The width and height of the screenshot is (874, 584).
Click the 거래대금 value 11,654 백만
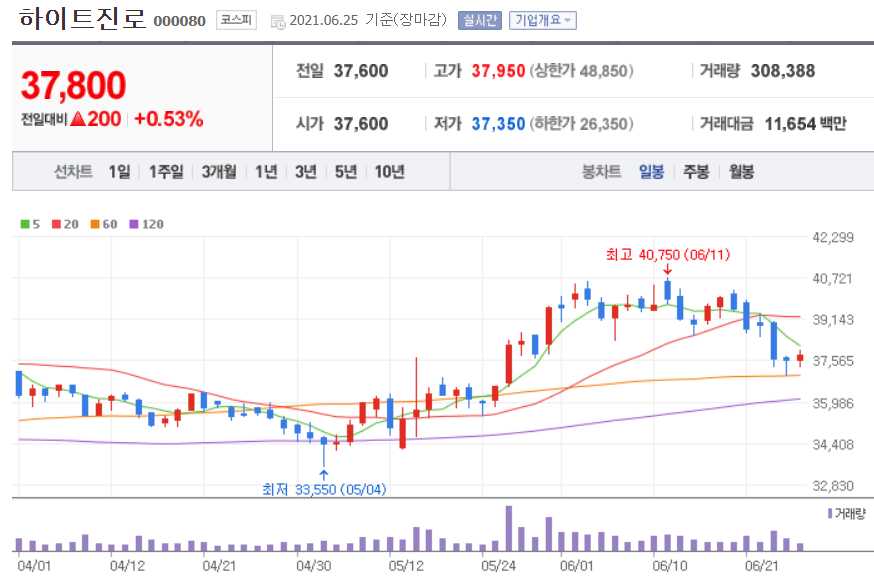(805, 123)
